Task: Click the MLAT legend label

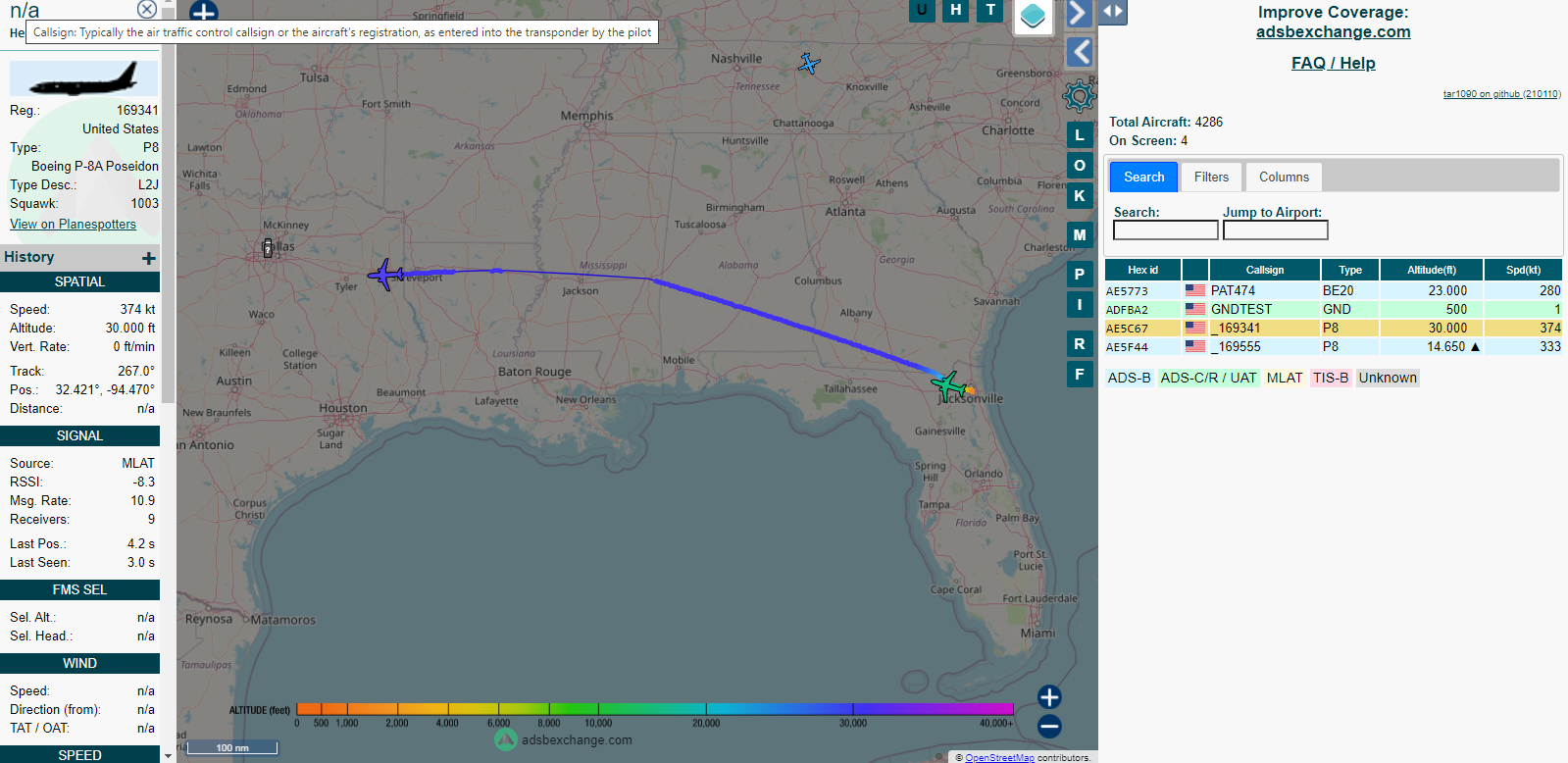Action: (1285, 379)
